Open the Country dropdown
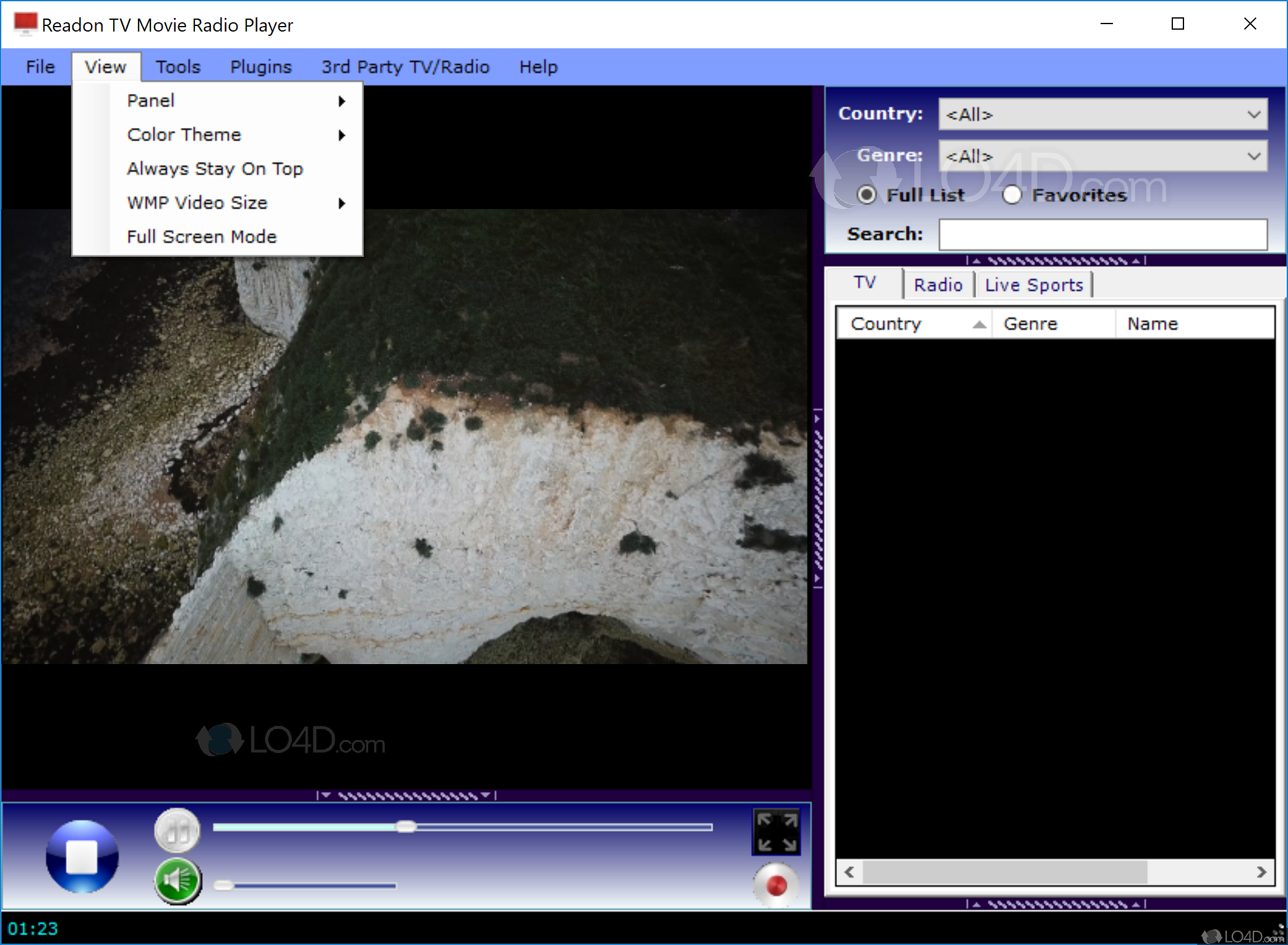 point(1253,114)
